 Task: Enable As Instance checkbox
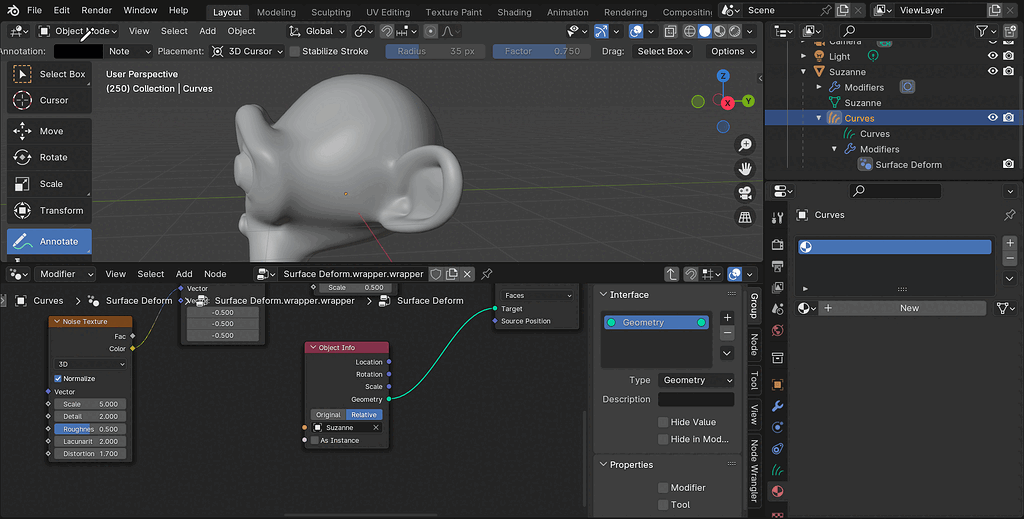(x=315, y=441)
